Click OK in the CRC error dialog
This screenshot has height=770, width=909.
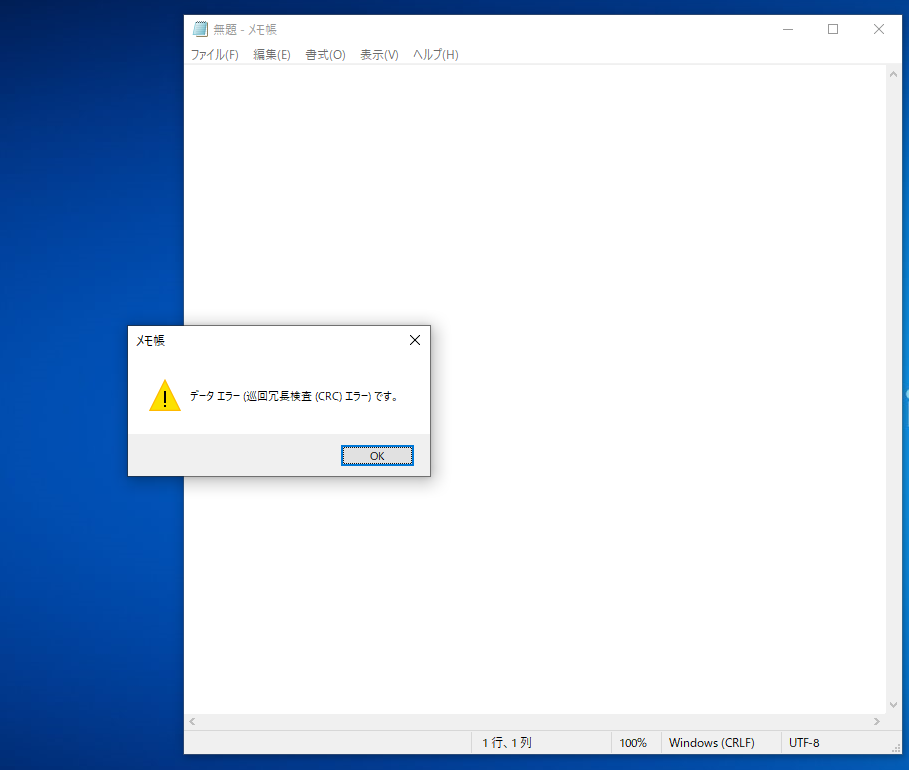coord(377,456)
